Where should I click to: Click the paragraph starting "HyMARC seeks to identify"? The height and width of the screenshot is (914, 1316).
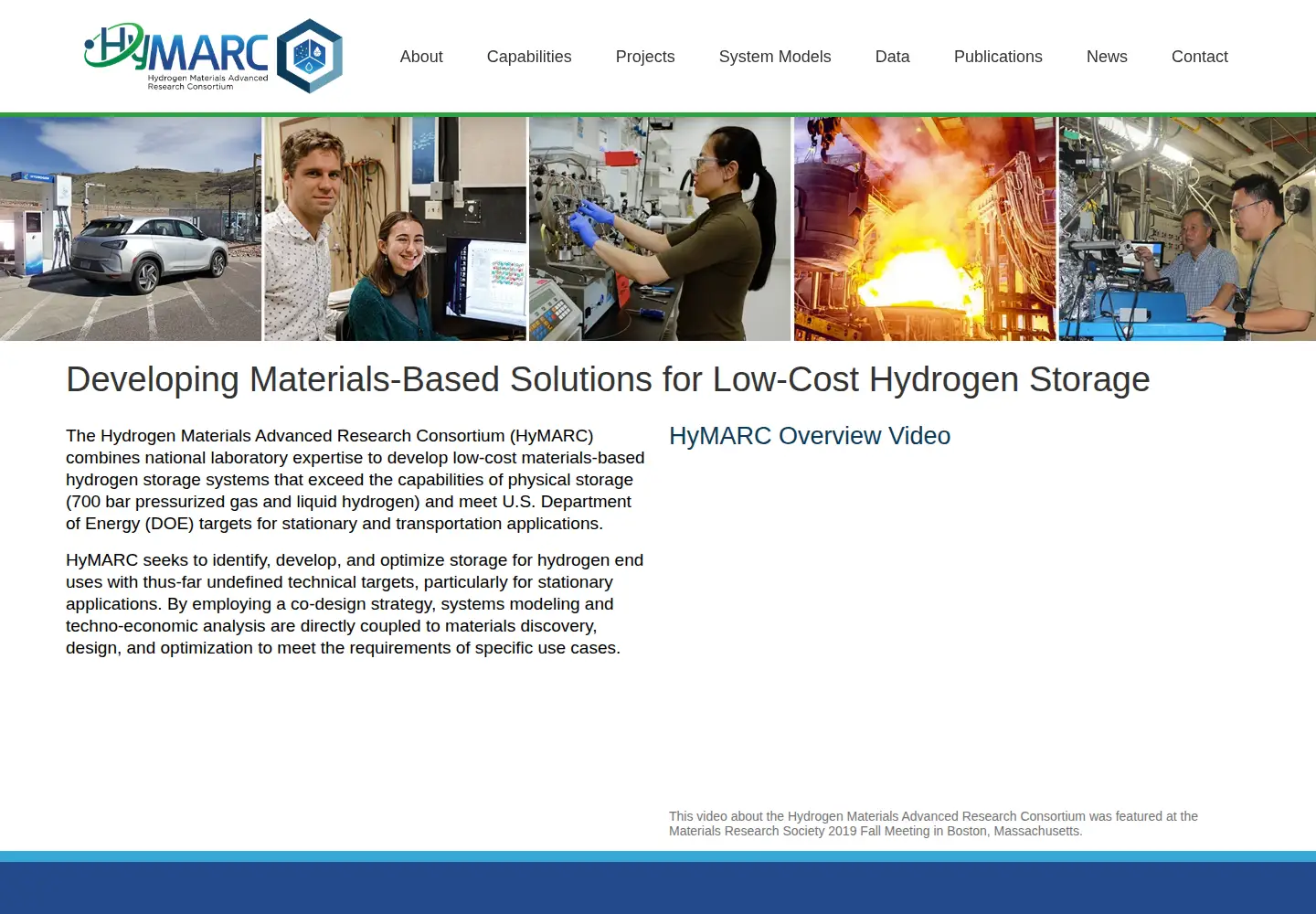click(356, 604)
